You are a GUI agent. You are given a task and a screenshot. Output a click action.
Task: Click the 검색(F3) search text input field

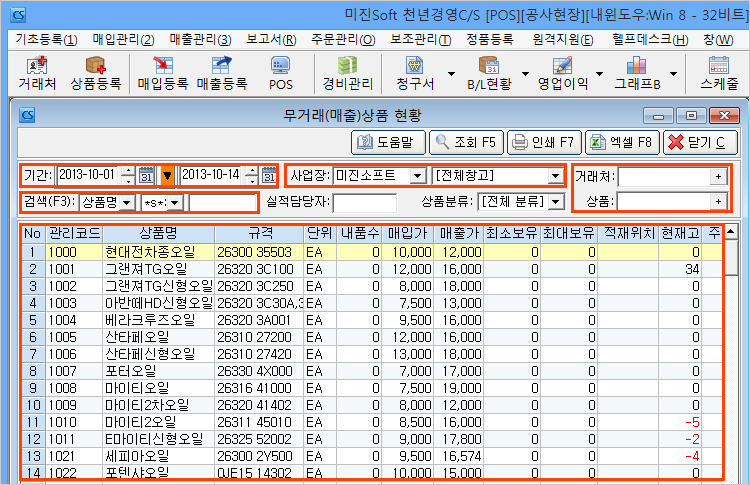tap(223, 203)
